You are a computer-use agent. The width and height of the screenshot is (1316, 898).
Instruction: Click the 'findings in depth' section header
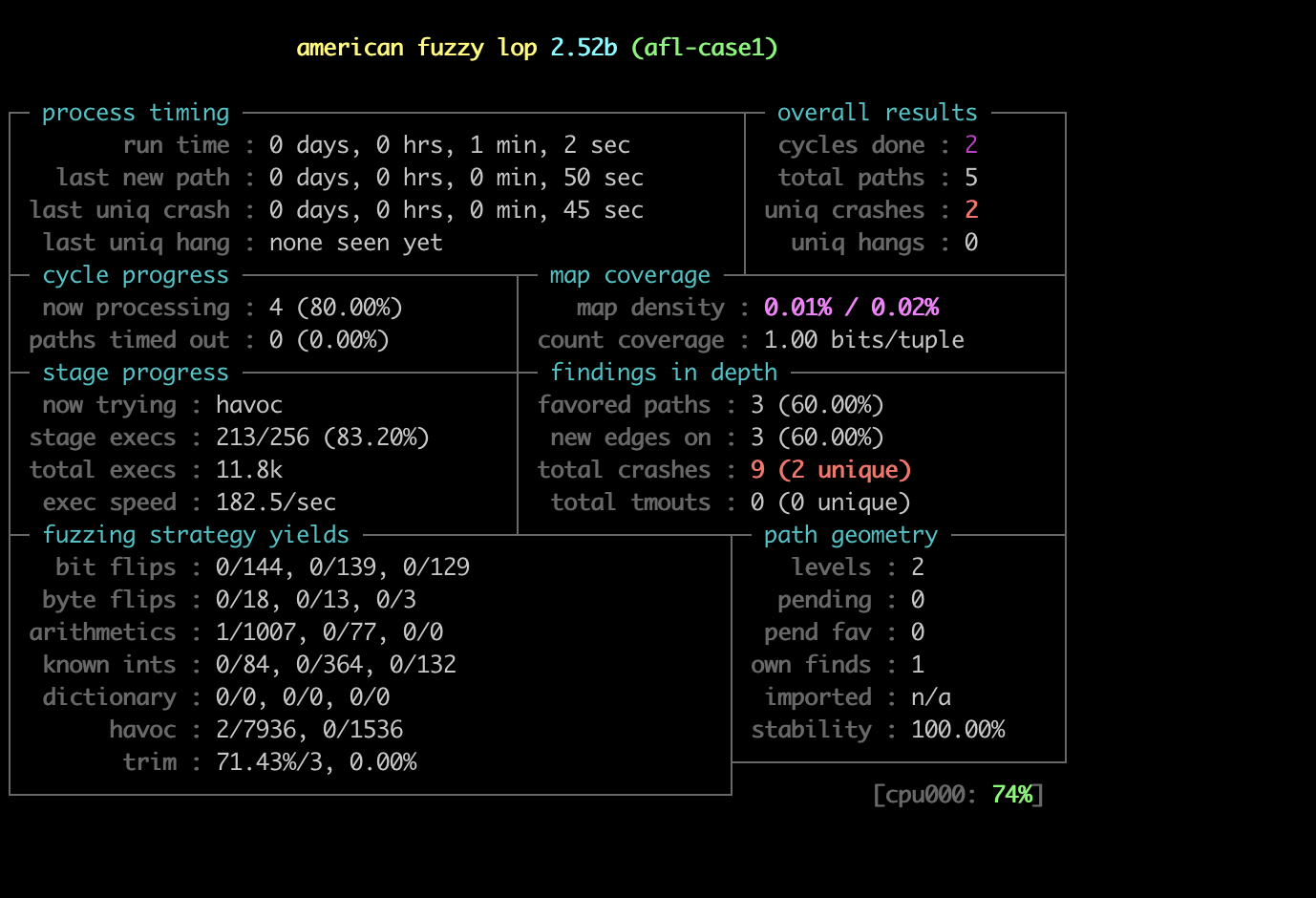tap(664, 373)
